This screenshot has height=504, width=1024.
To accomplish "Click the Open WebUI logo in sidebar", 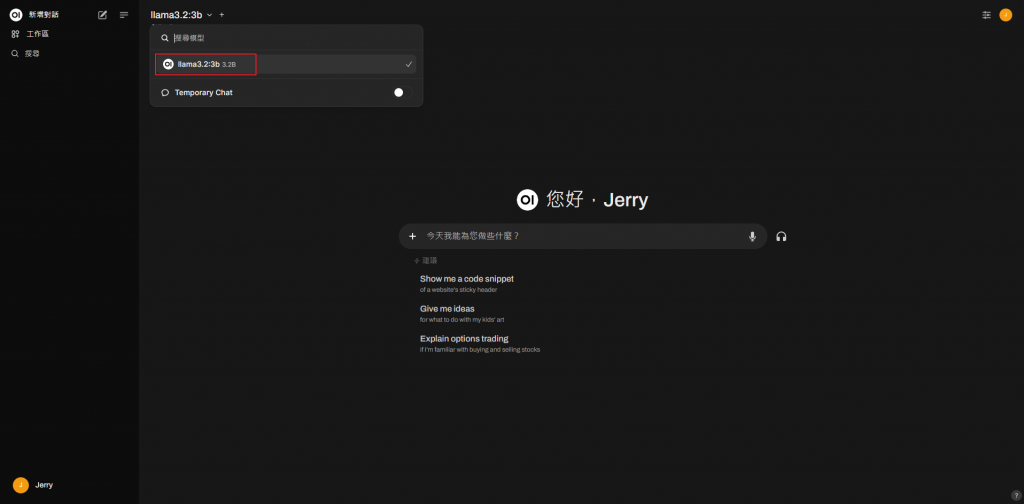I will tap(16, 14).
